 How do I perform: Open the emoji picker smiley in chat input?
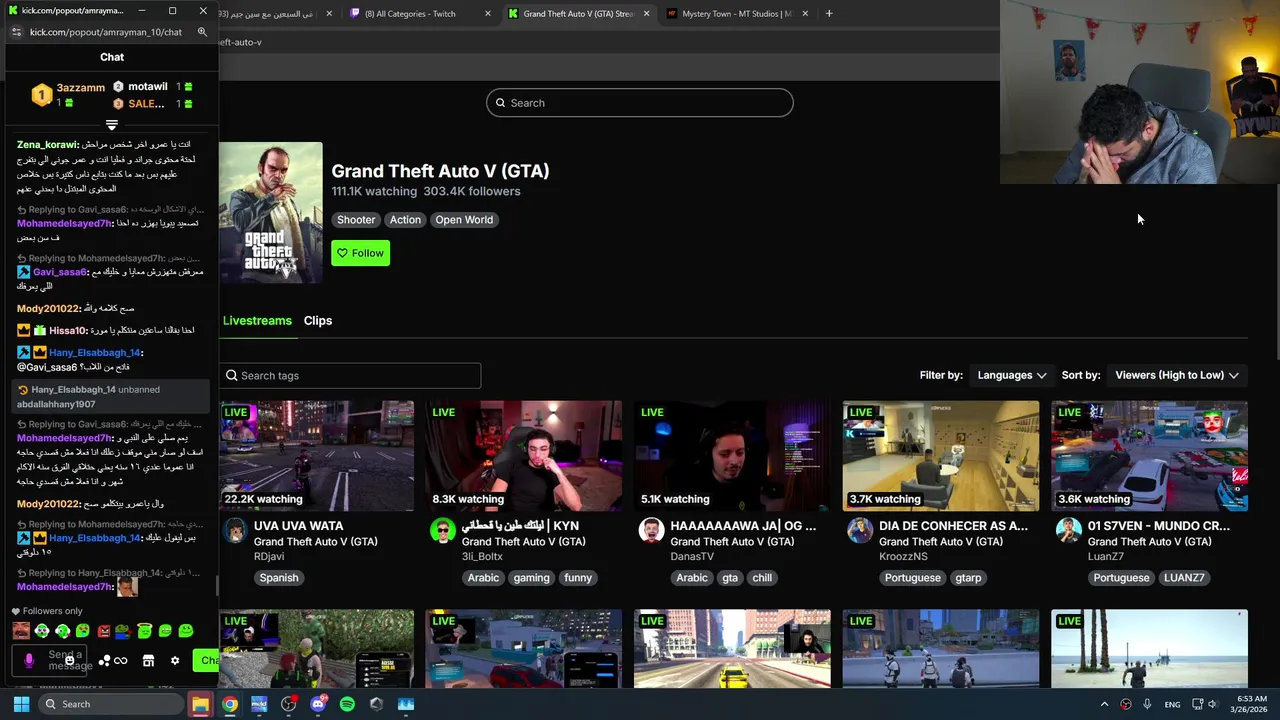click(69, 661)
